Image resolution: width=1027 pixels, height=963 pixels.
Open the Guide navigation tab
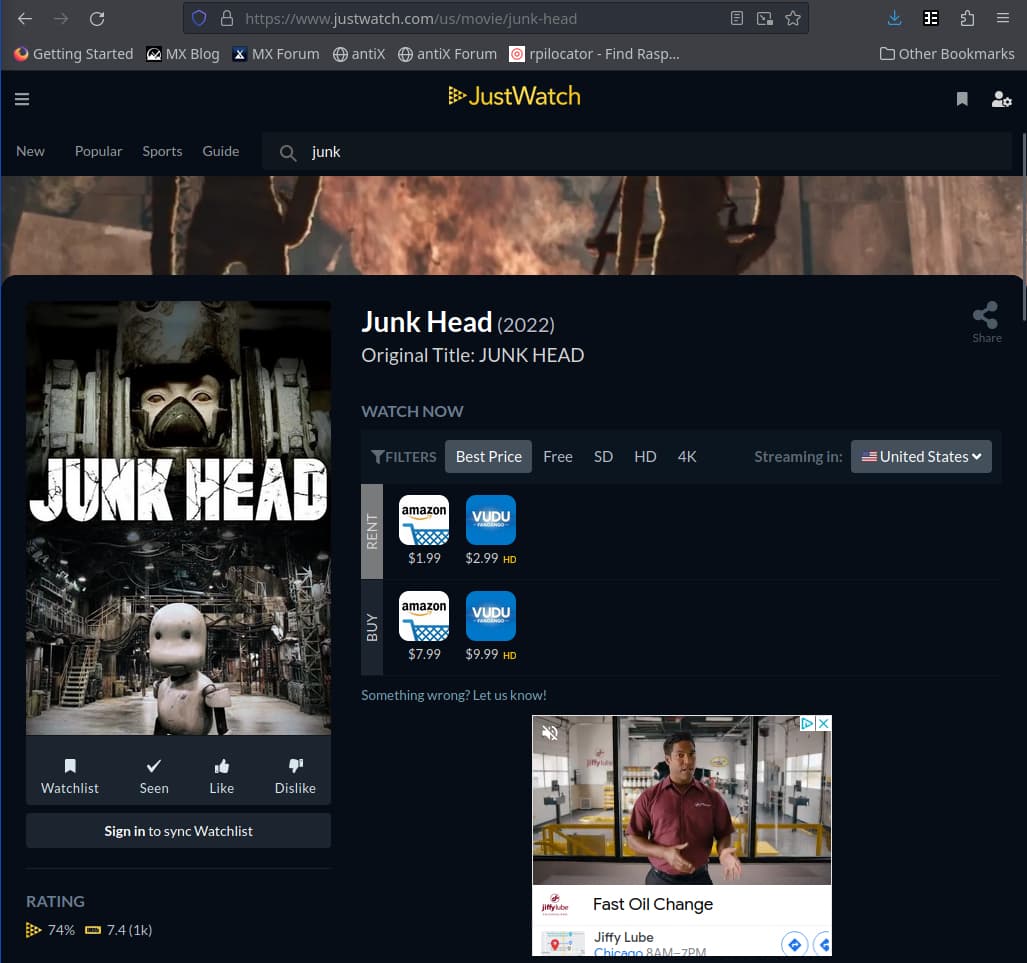click(221, 151)
